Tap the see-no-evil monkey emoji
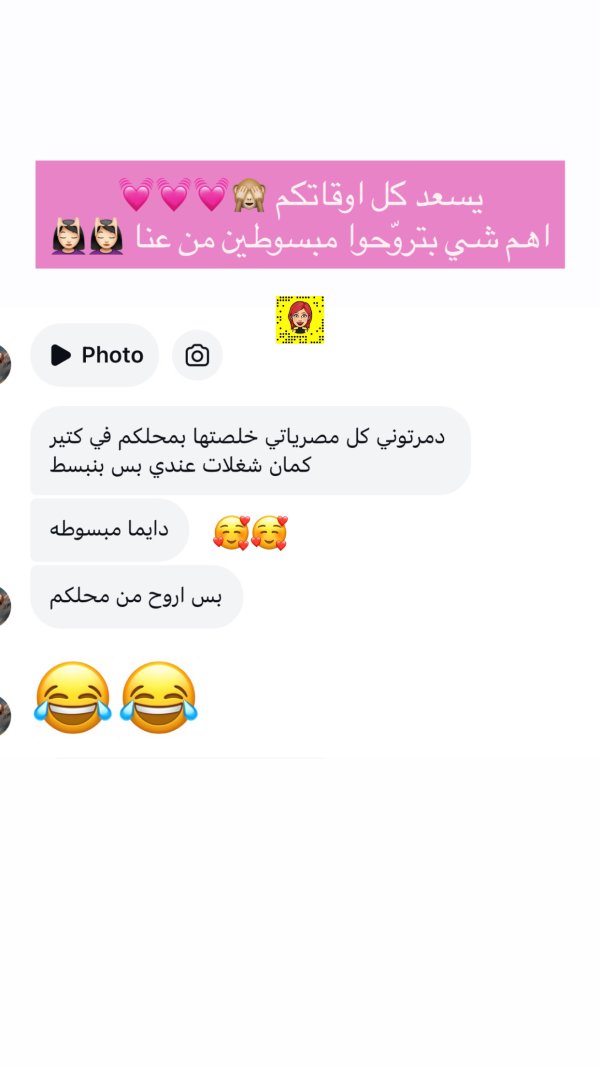600x1066 pixels. (249, 195)
